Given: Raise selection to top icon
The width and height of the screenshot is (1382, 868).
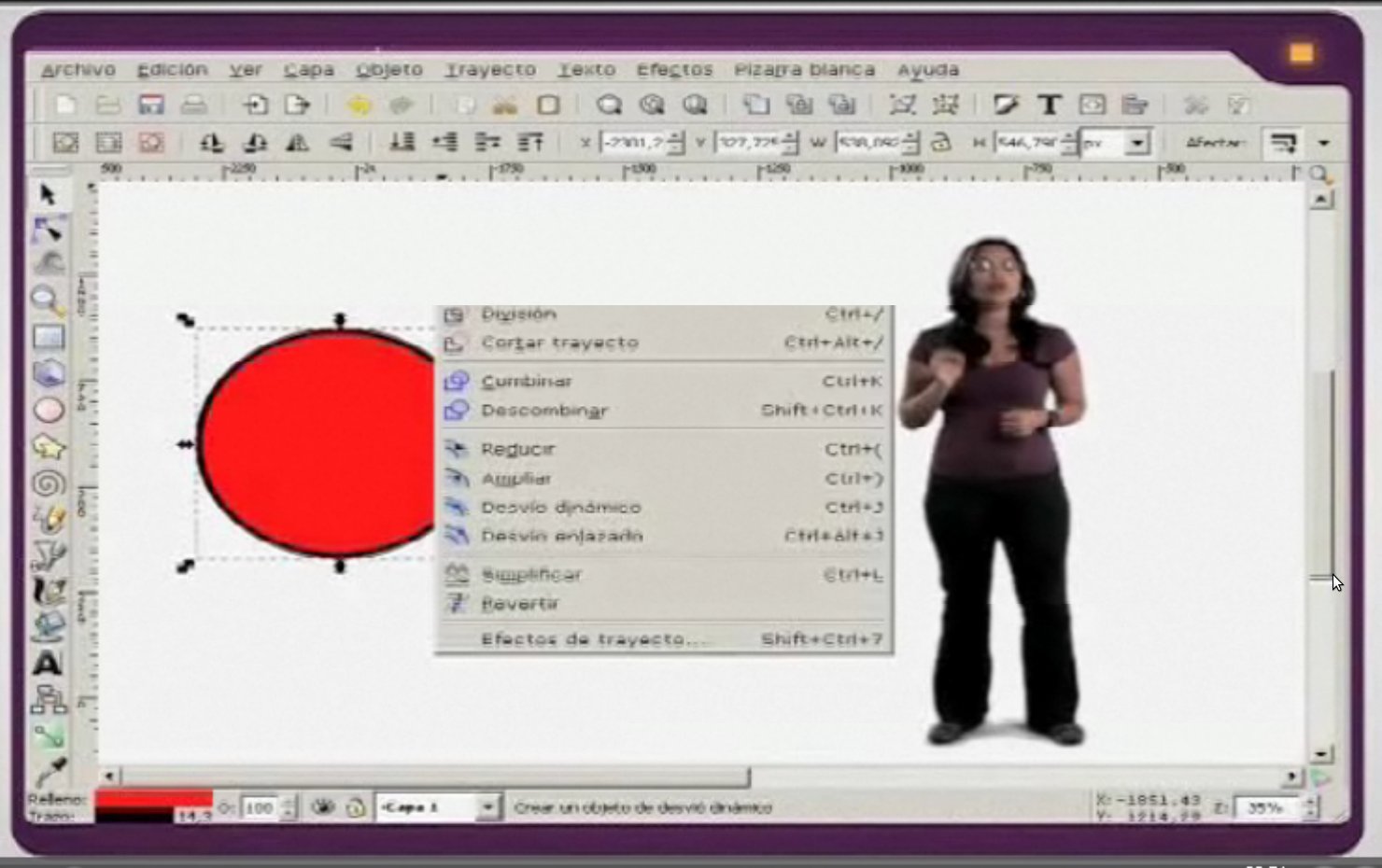Looking at the screenshot, I should click(531, 143).
